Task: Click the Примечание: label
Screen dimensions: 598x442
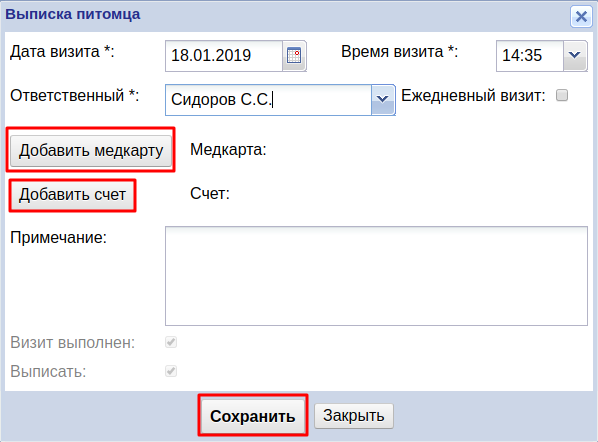Action: (58, 238)
